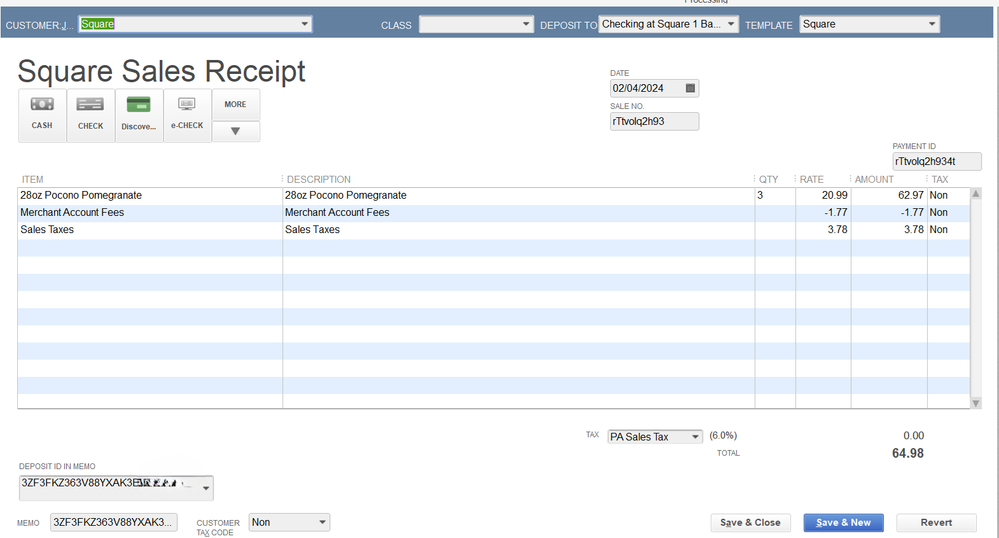Open the Template dropdown
The height and width of the screenshot is (538, 999).
[x=932, y=24]
